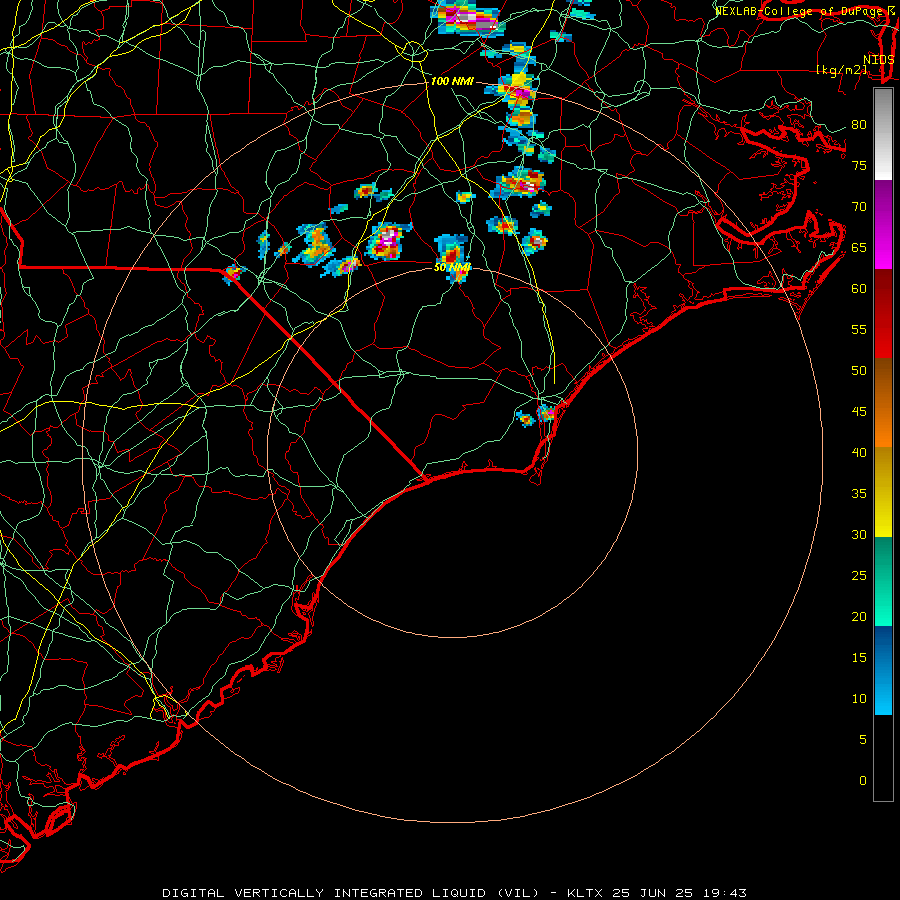Click the 25 value on the scale
The height and width of the screenshot is (900, 900).
pos(859,576)
